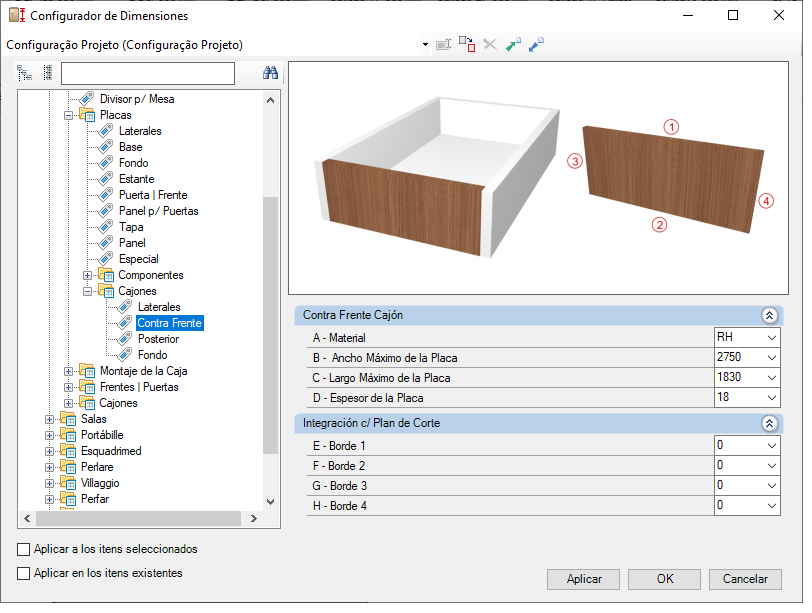
Task: Select the Puerta | Frente item
Action: (x=153, y=195)
